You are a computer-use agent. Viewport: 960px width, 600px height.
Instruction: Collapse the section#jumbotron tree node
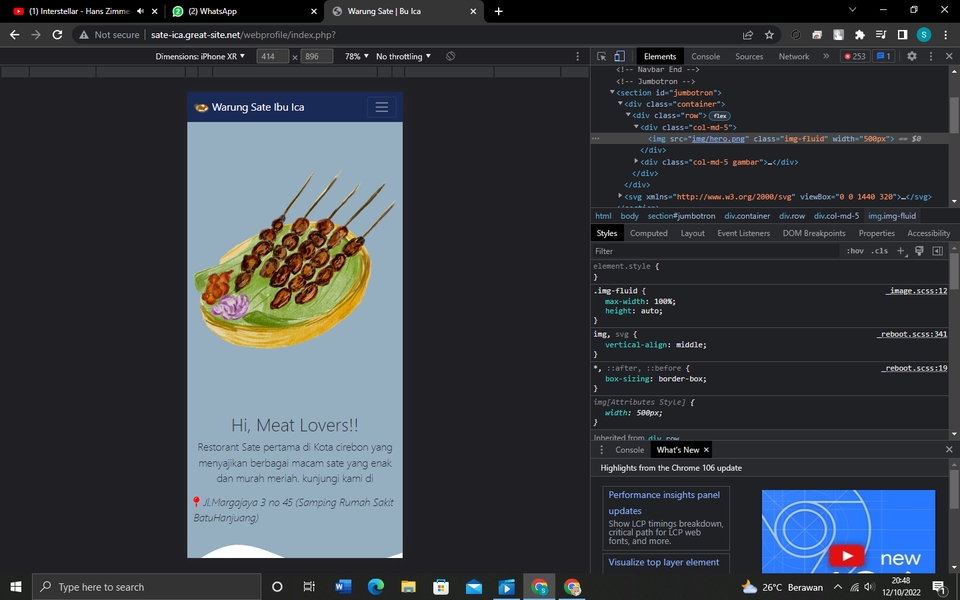point(612,92)
